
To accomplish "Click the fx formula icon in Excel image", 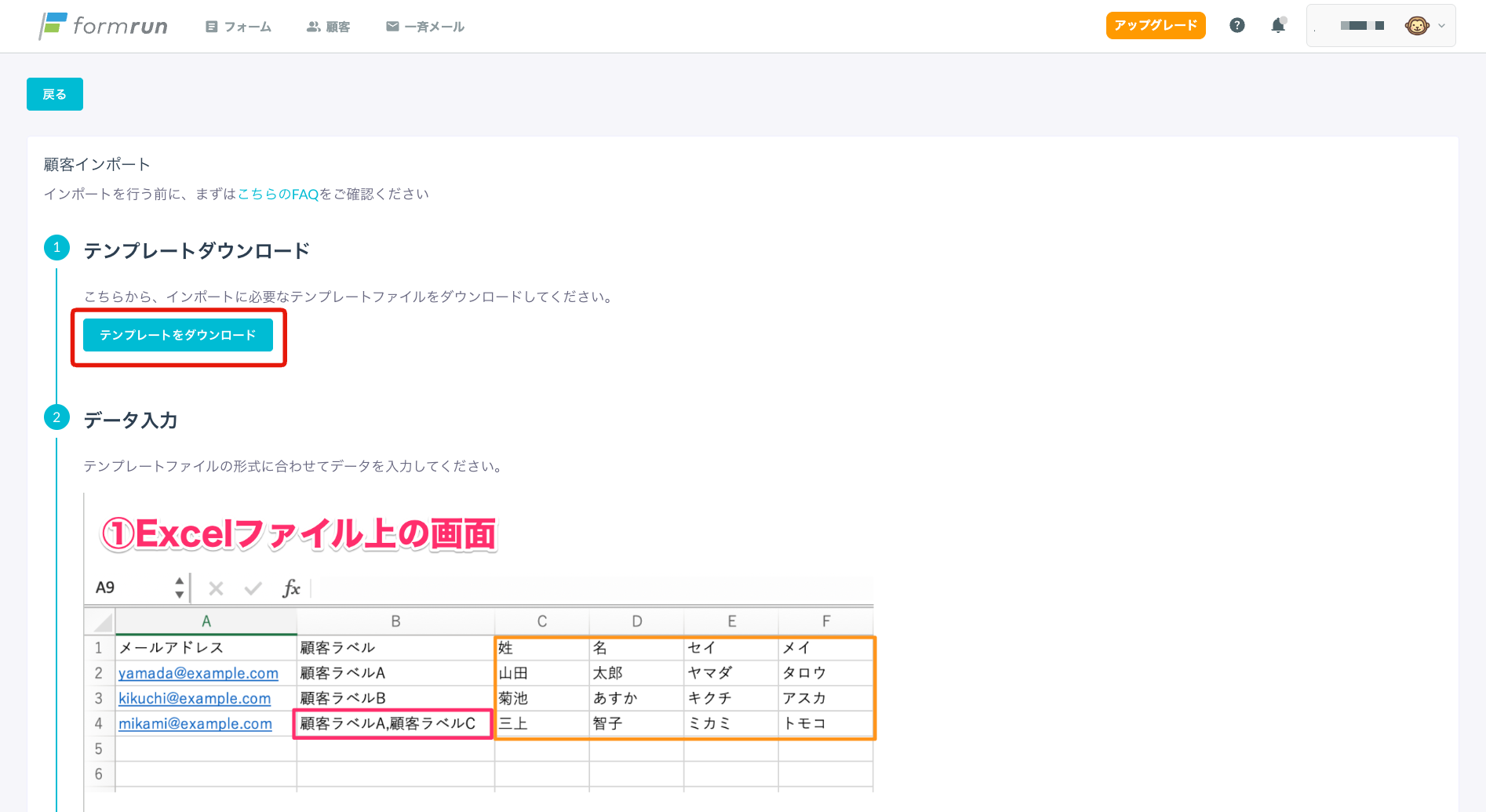I will [x=291, y=588].
